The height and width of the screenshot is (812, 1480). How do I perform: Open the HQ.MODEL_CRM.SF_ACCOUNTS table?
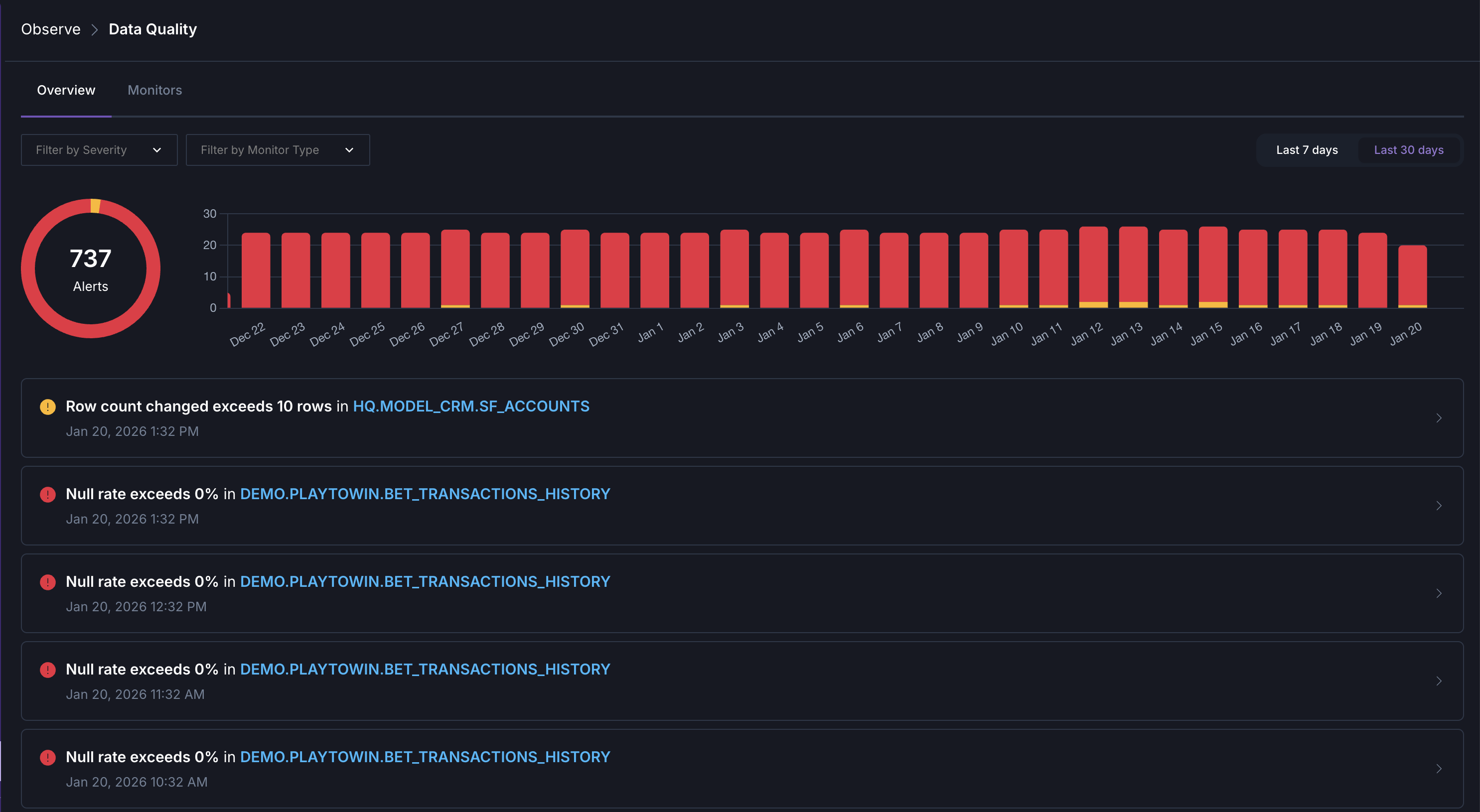[x=470, y=406]
